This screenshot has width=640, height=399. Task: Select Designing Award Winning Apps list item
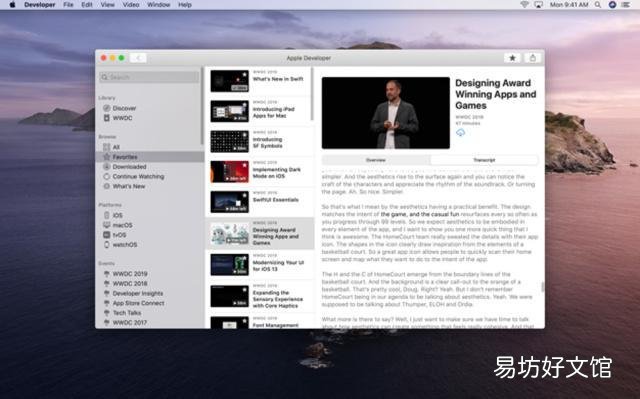pyautogui.click(x=260, y=233)
